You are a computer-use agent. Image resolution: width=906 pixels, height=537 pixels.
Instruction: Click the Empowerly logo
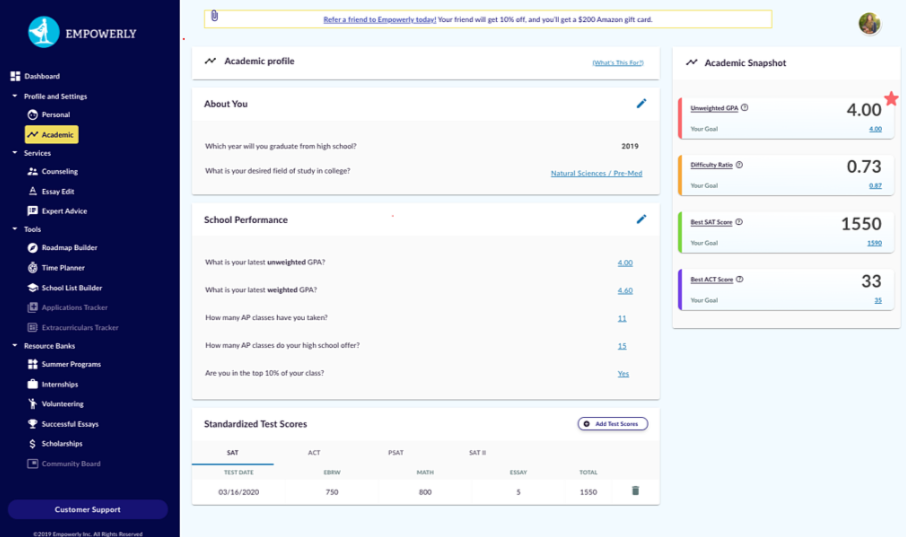tap(44, 33)
